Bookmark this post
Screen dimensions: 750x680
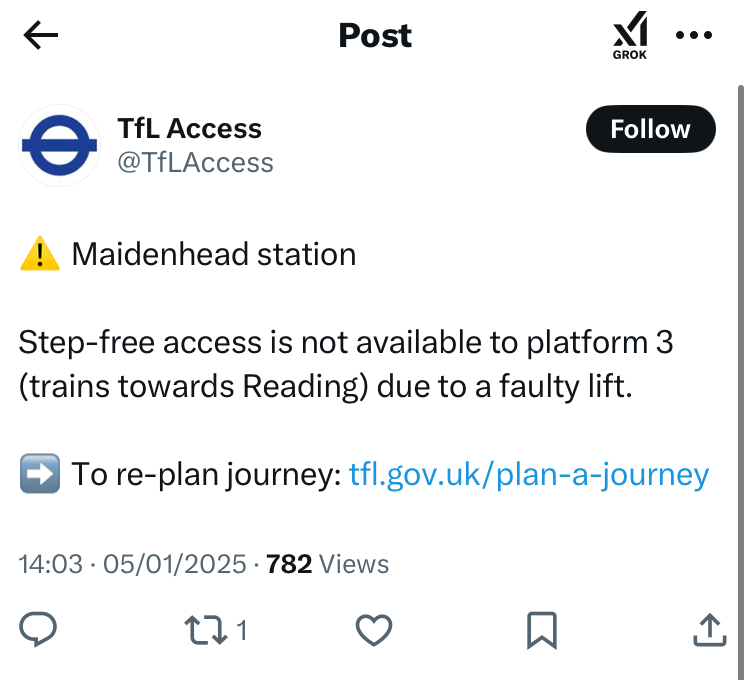[x=541, y=629]
